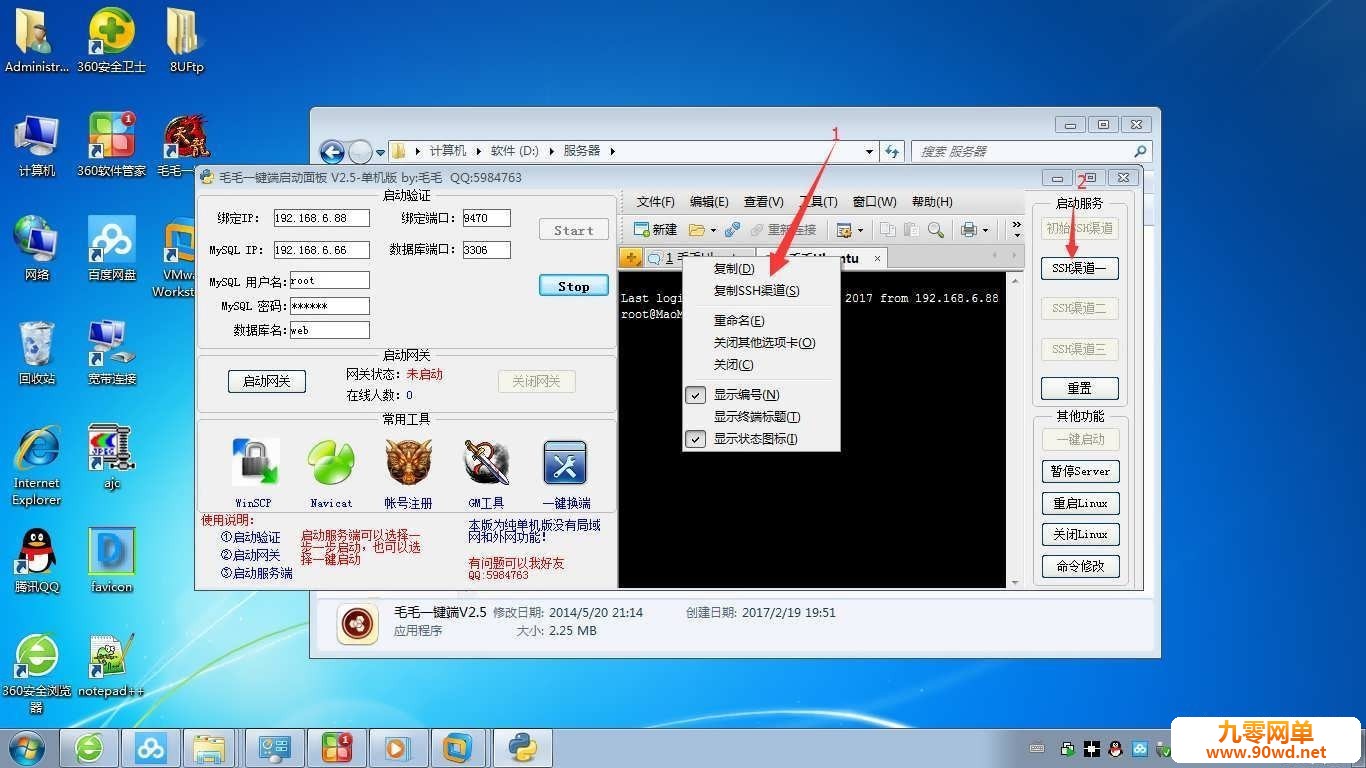
Task: Open the 查看(V) menu
Action: tap(764, 202)
